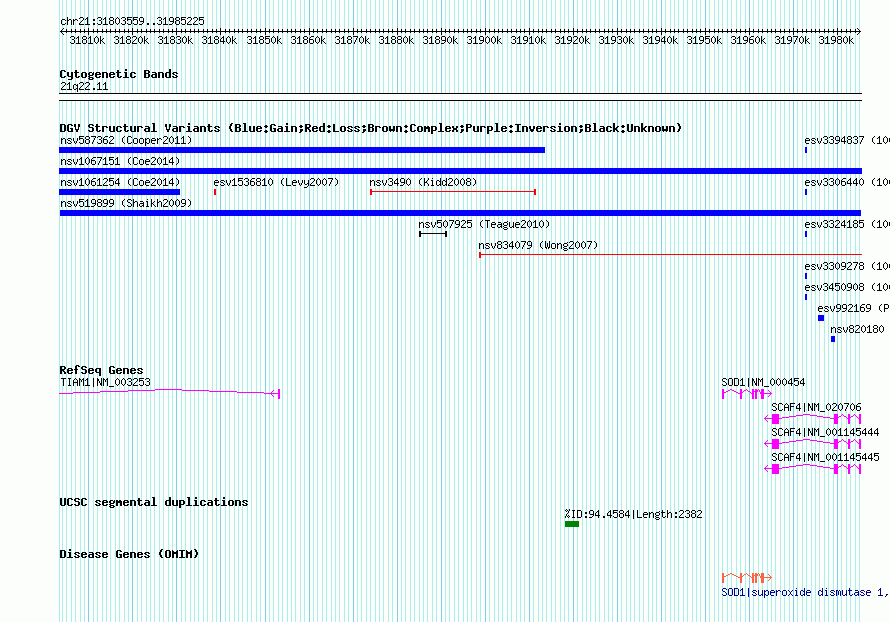Click the nsv587362 (Cooper2011) blue gain bar

coord(302,150)
